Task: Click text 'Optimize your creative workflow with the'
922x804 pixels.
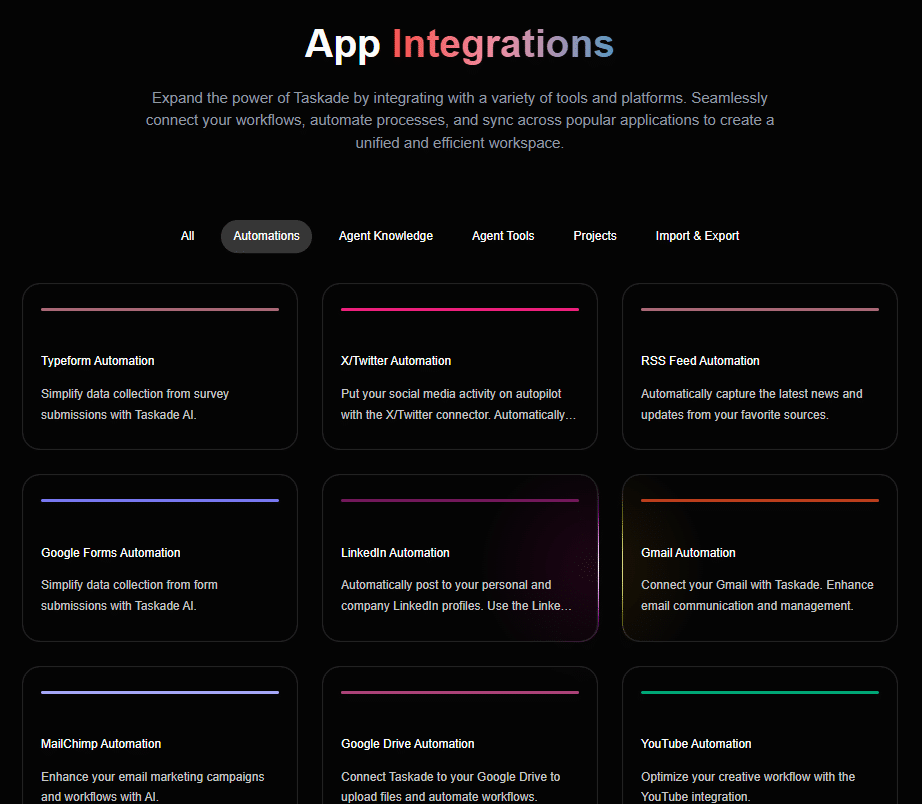Action: coord(748,777)
